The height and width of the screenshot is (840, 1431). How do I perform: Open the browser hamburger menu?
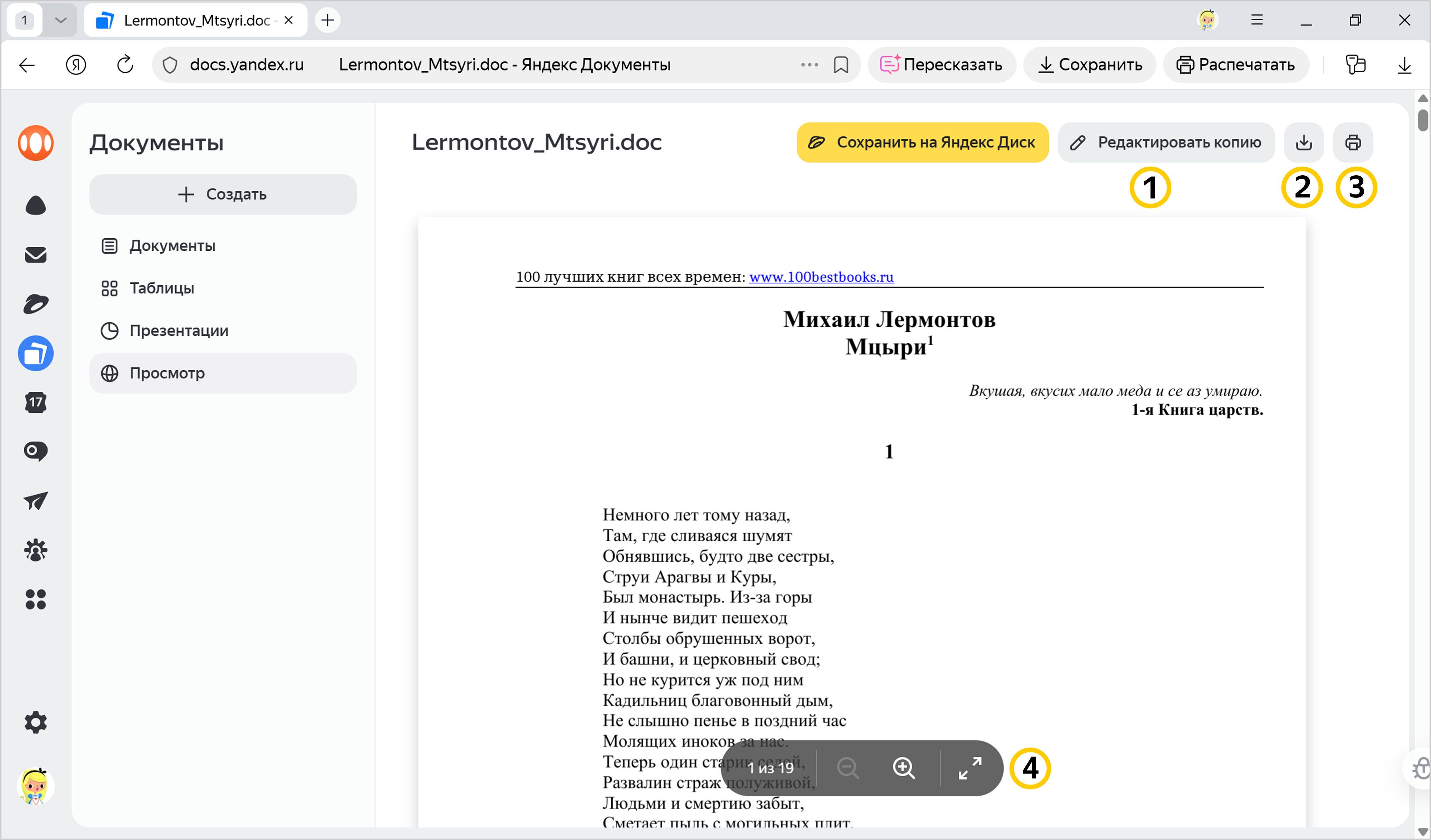click(x=1257, y=20)
